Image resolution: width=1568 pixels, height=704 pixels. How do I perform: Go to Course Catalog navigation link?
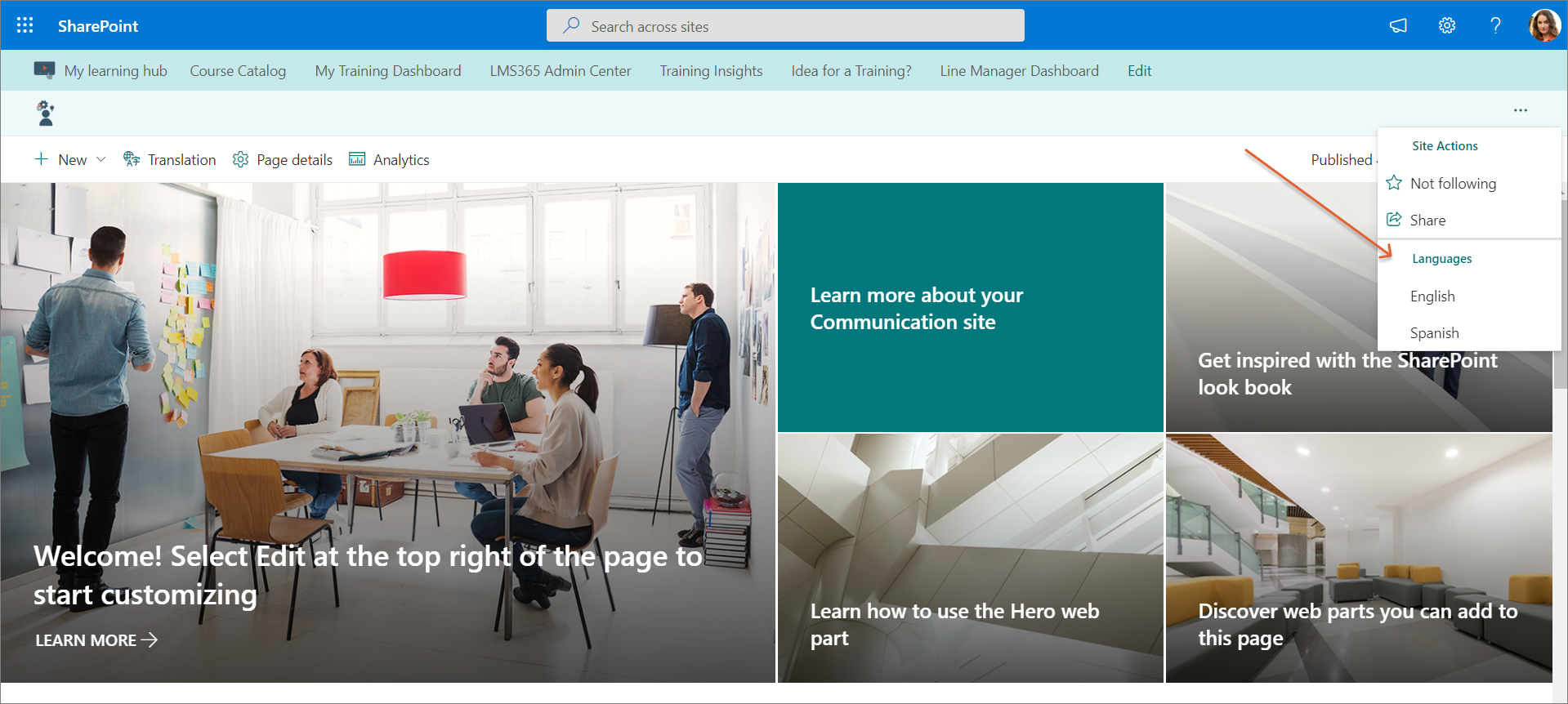238,71
